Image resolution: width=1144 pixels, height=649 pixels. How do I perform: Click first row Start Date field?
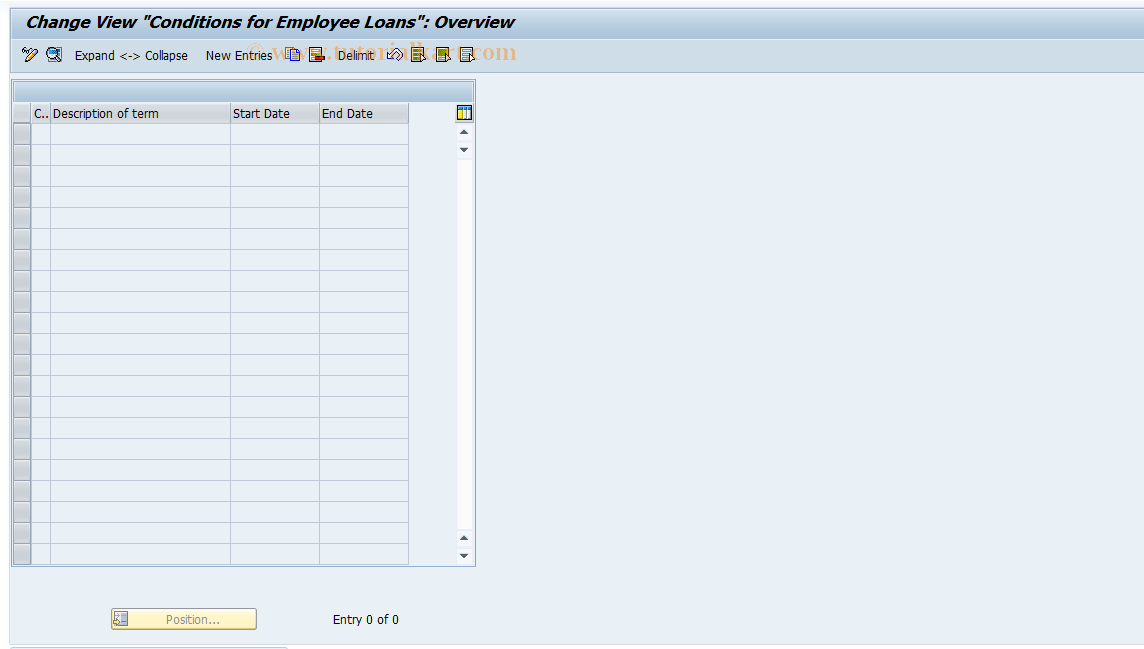click(x=275, y=134)
